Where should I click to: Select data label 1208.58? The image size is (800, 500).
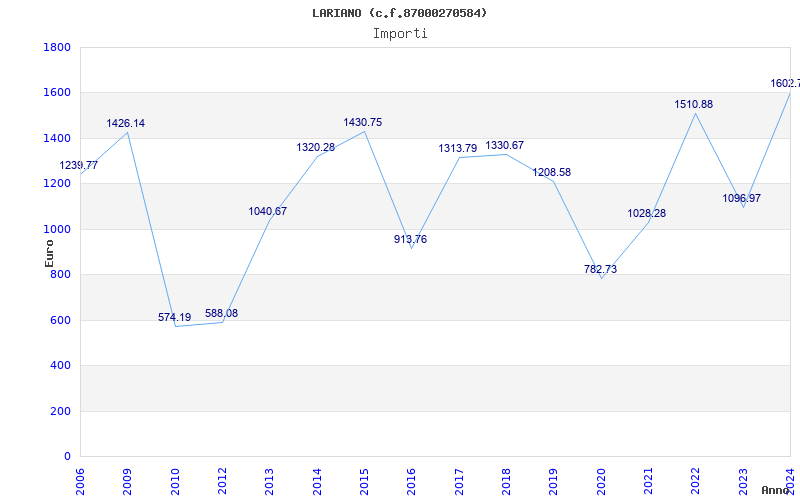[552, 172]
